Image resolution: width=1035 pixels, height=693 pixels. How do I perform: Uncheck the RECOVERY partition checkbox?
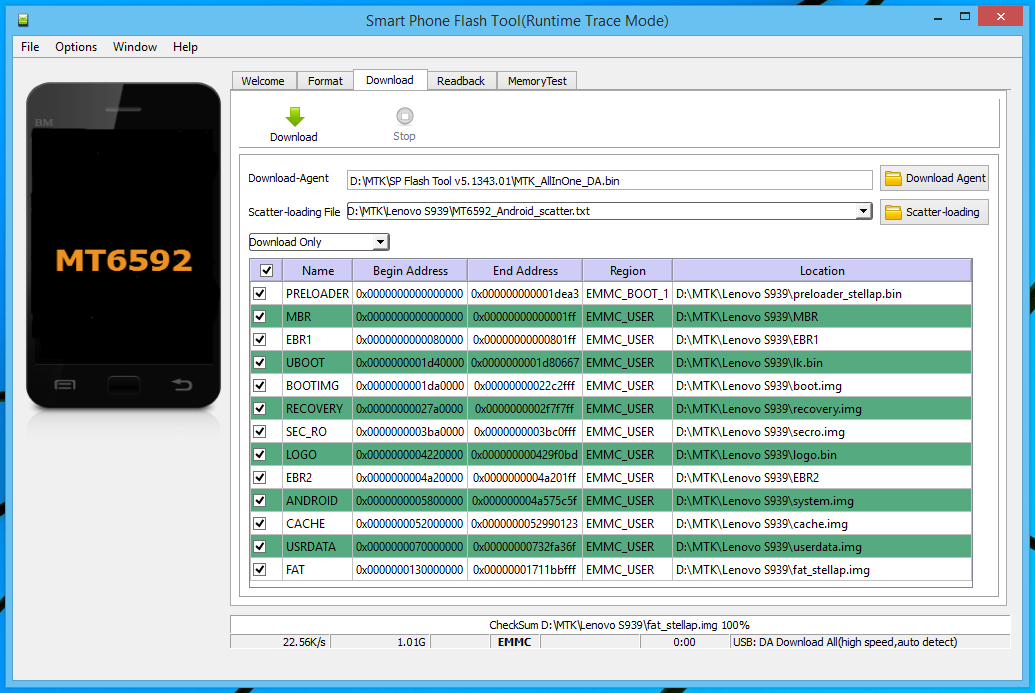pos(260,409)
